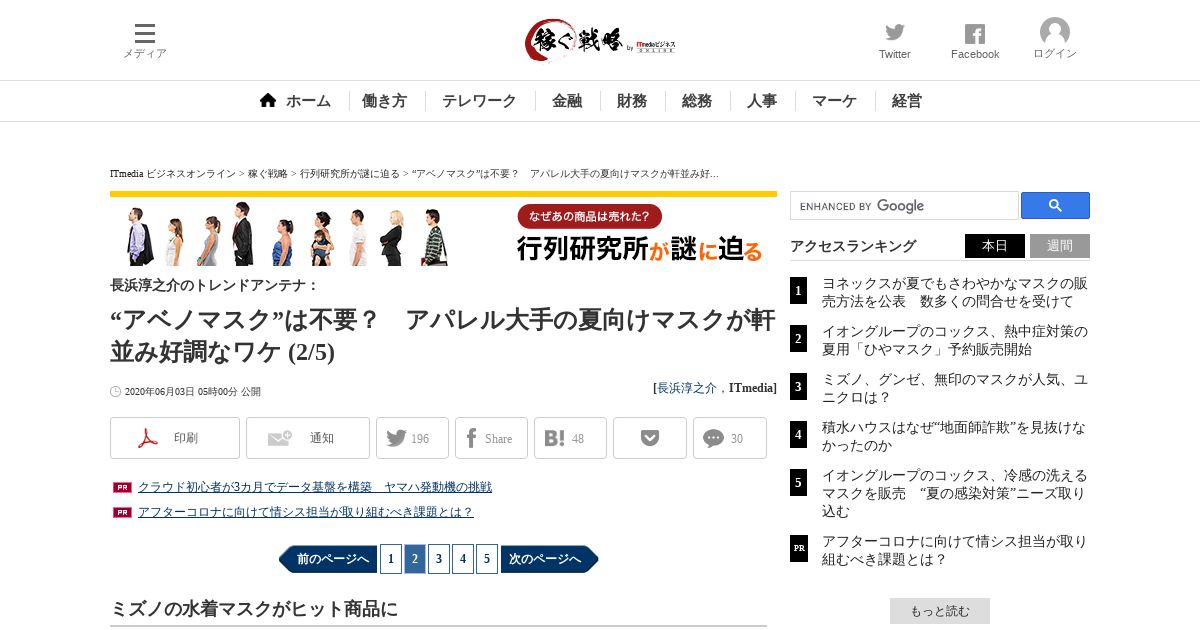Click the ミズノの水着マスクがヒット商品に heading

click(254, 609)
